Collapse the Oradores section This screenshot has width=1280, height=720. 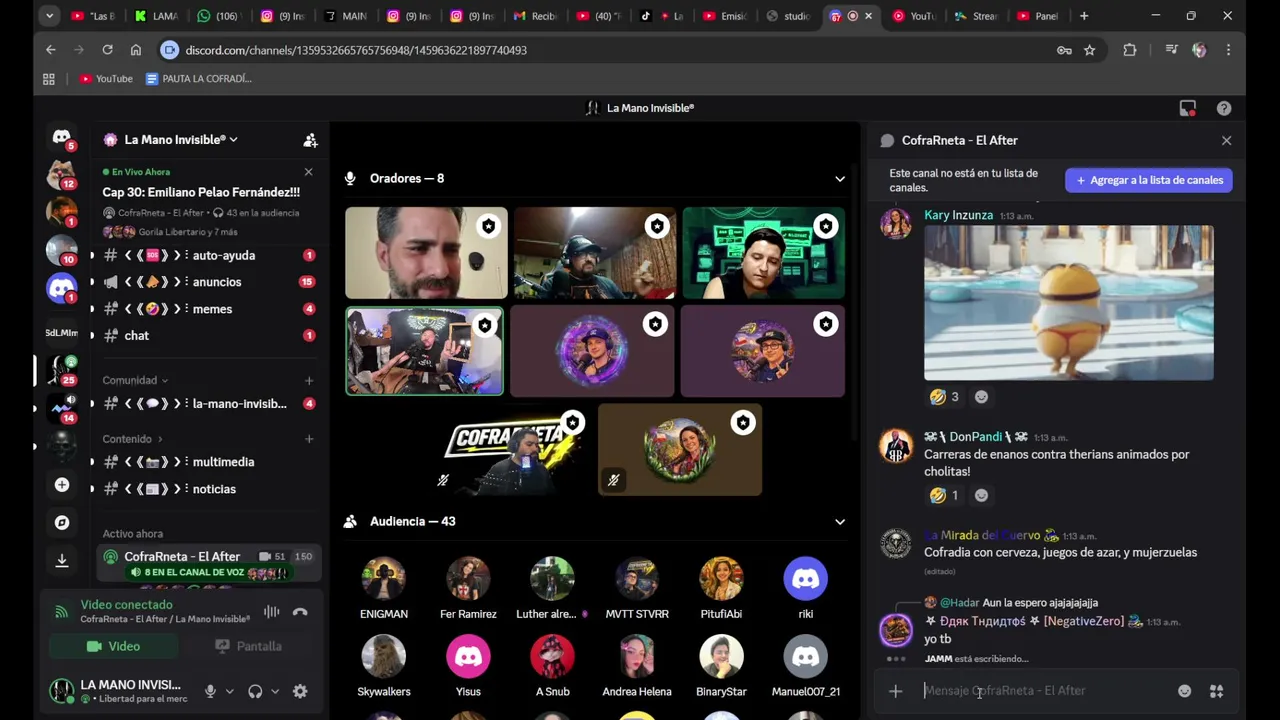(x=839, y=179)
